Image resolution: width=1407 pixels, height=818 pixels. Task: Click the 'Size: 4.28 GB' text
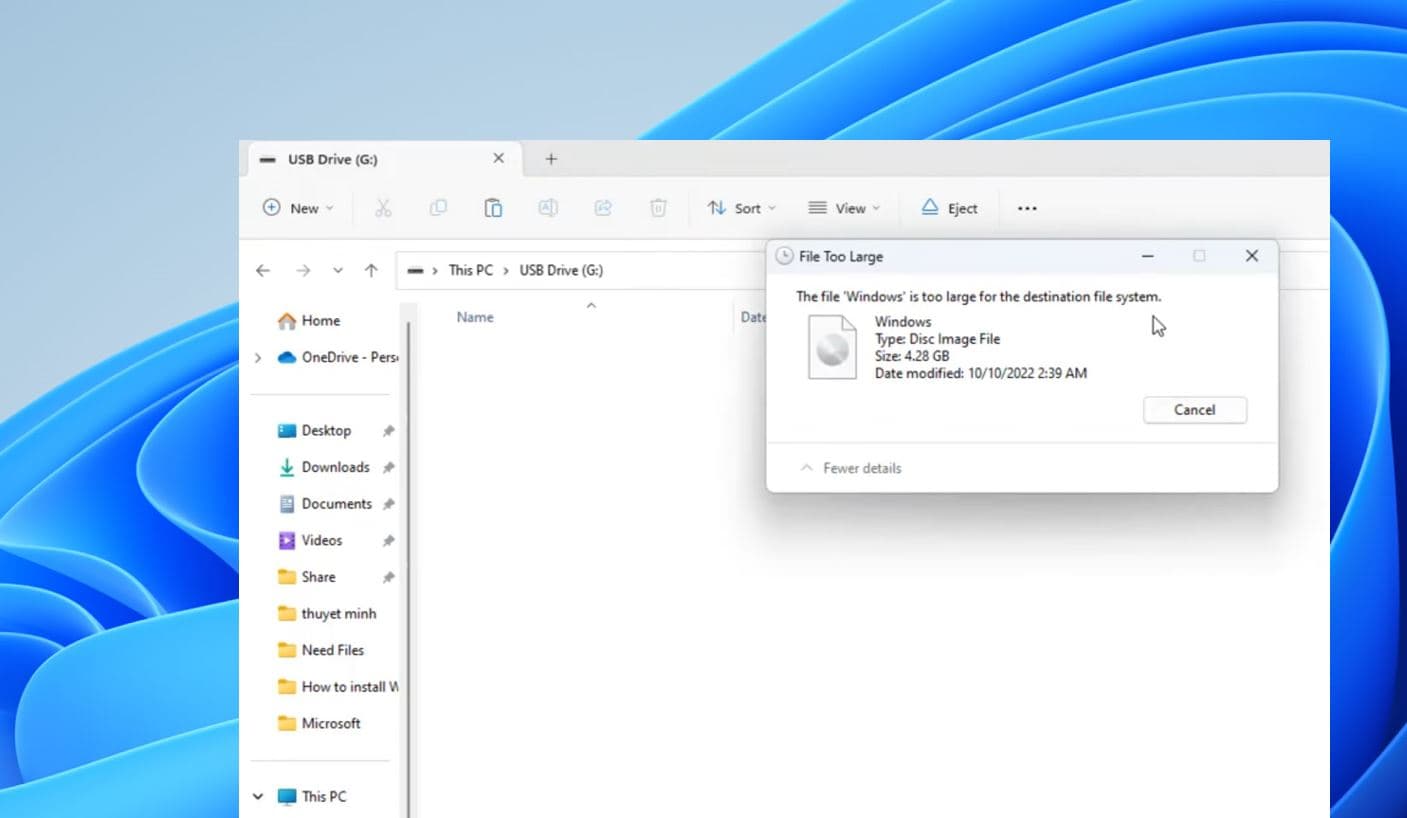click(x=912, y=356)
